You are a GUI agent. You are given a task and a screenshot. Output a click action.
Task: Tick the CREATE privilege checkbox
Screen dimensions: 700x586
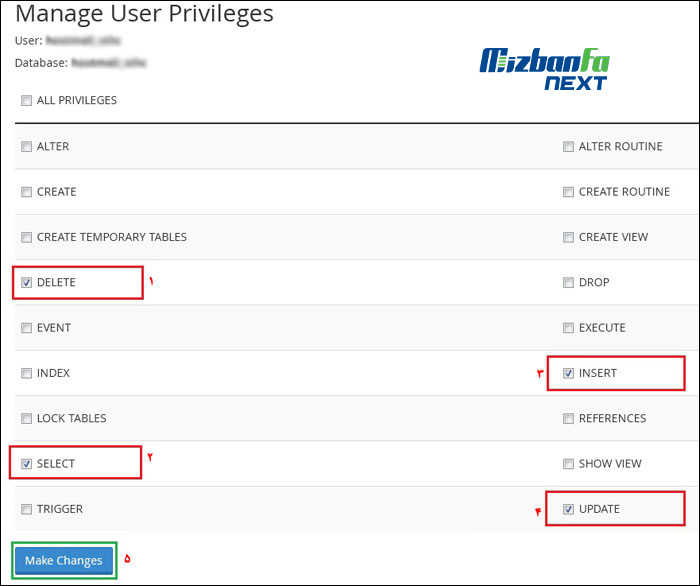click(x=27, y=192)
